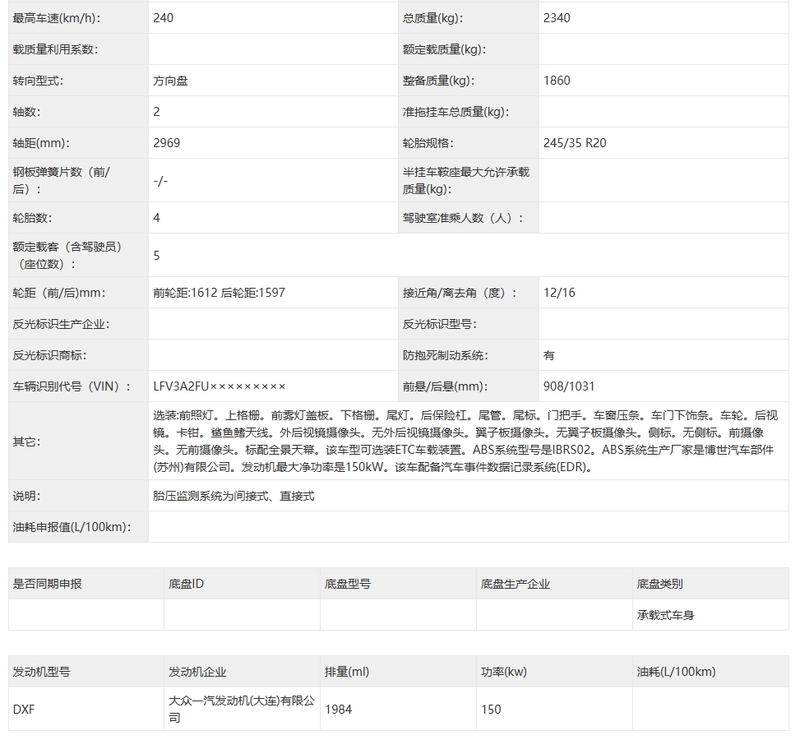This screenshot has height=740, width=800.
Task: Click the track value 前轮距:1612 后轮距:1597
Action: [x=219, y=293]
